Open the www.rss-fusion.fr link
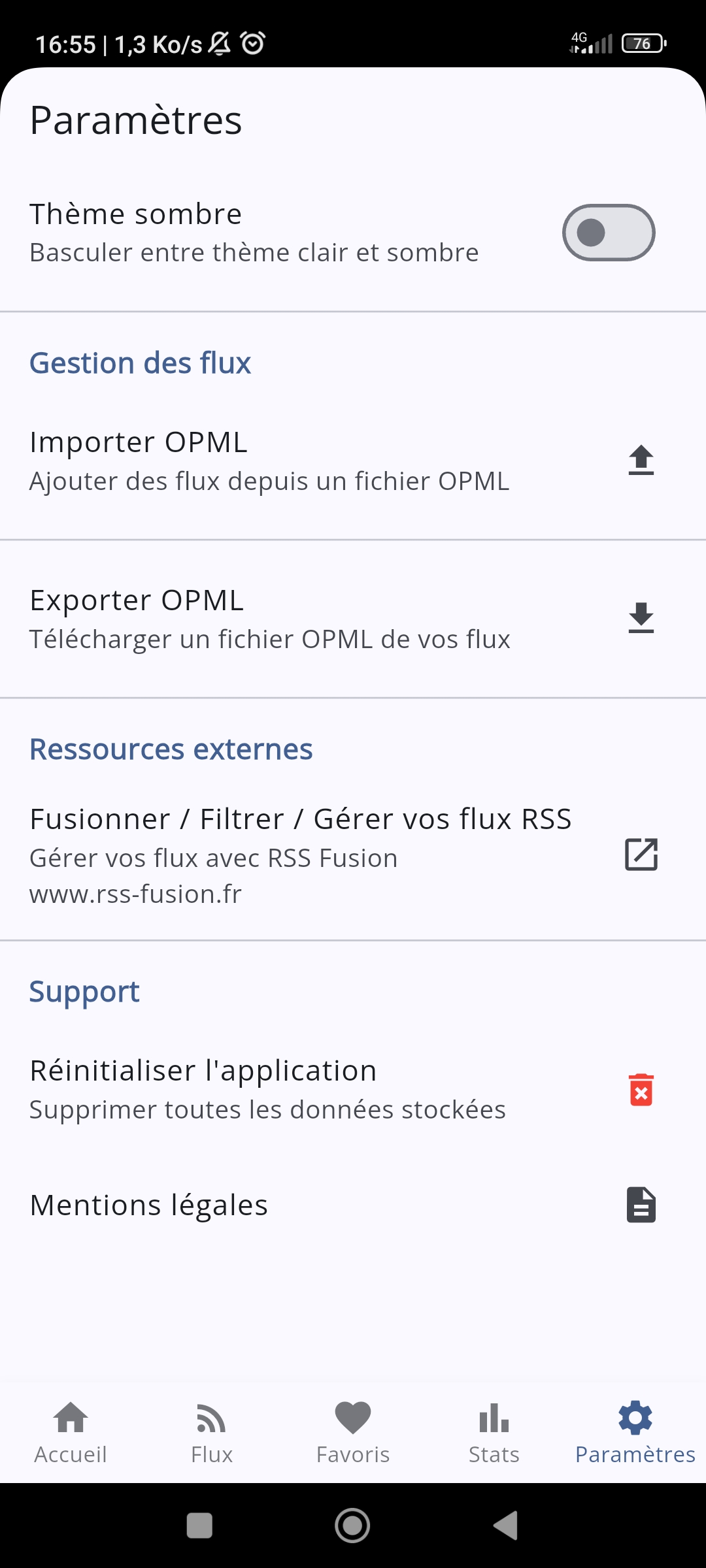Image resolution: width=706 pixels, height=1568 pixels. (x=135, y=894)
